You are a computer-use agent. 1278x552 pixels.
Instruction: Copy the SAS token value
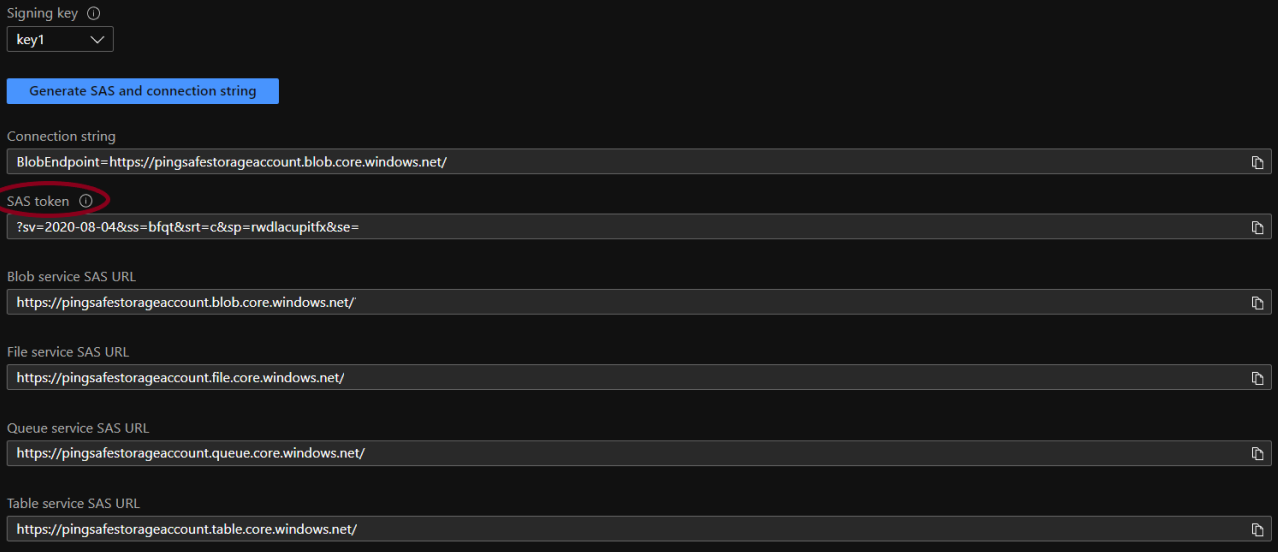pos(1258,227)
